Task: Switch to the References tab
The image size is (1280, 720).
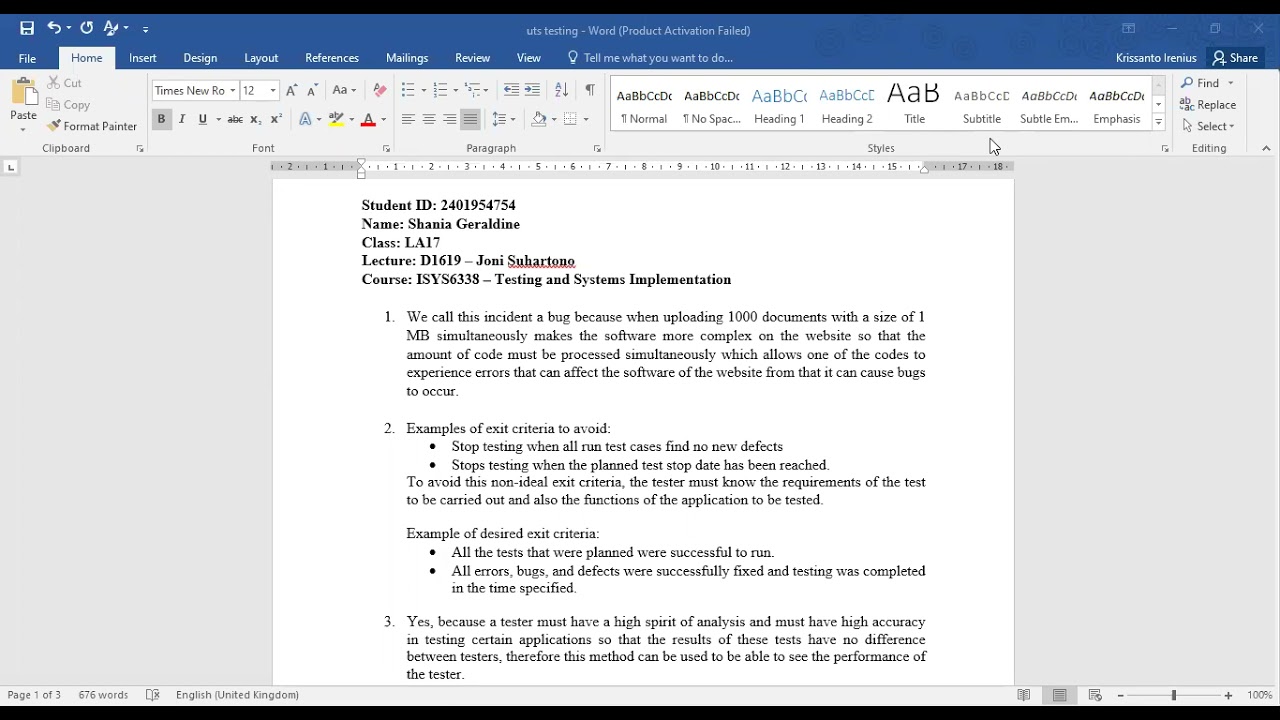Action: tap(332, 58)
